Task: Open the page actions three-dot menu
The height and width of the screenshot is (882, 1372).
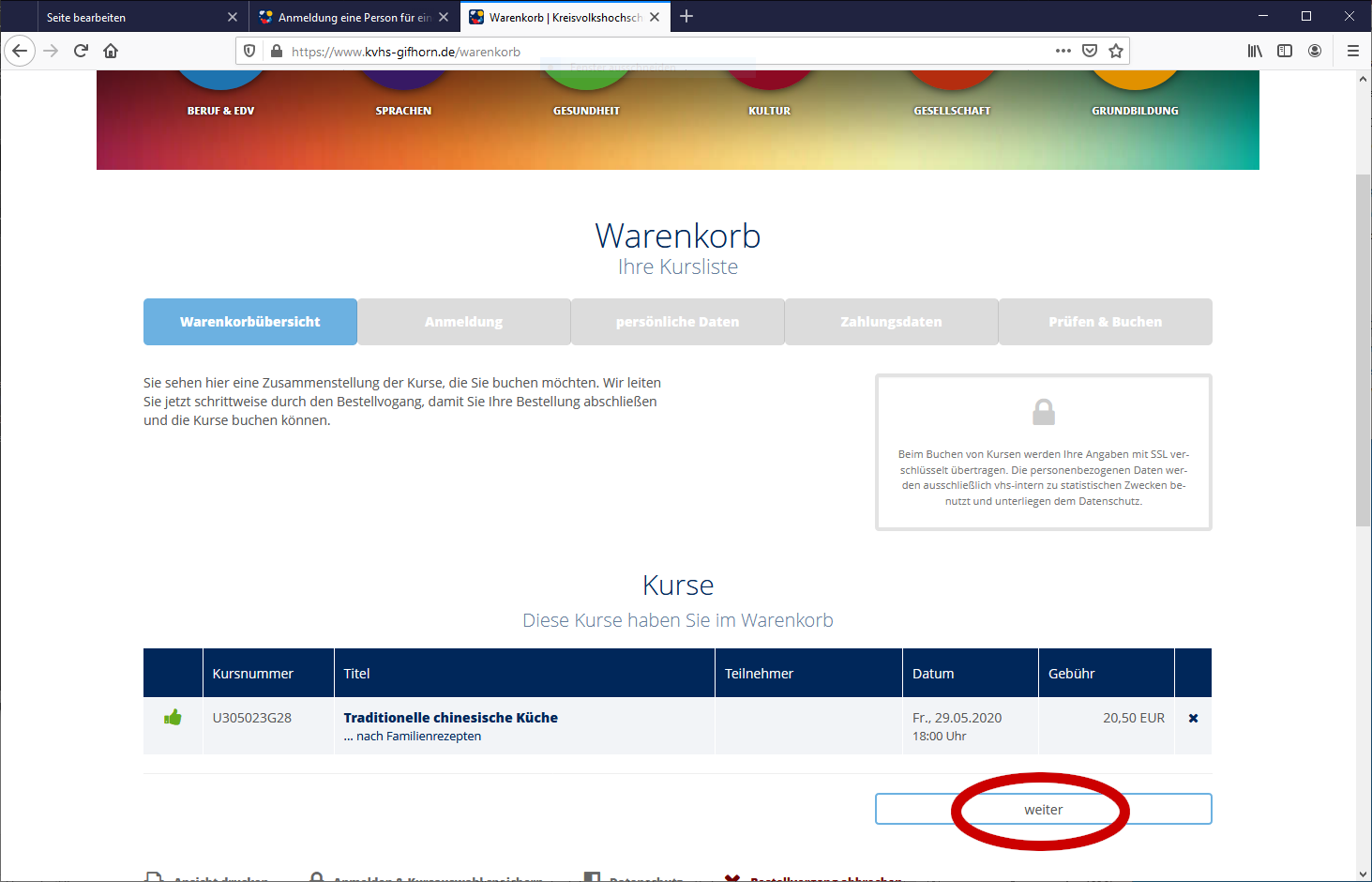Action: [x=1063, y=51]
